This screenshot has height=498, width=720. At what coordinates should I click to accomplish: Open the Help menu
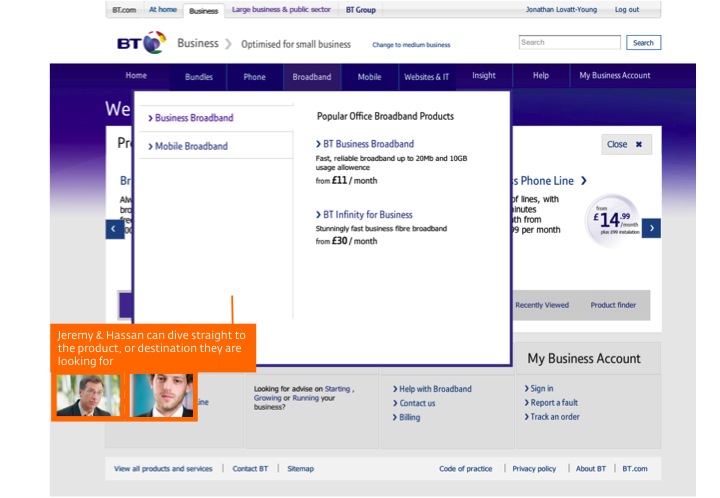click(541, 76)
